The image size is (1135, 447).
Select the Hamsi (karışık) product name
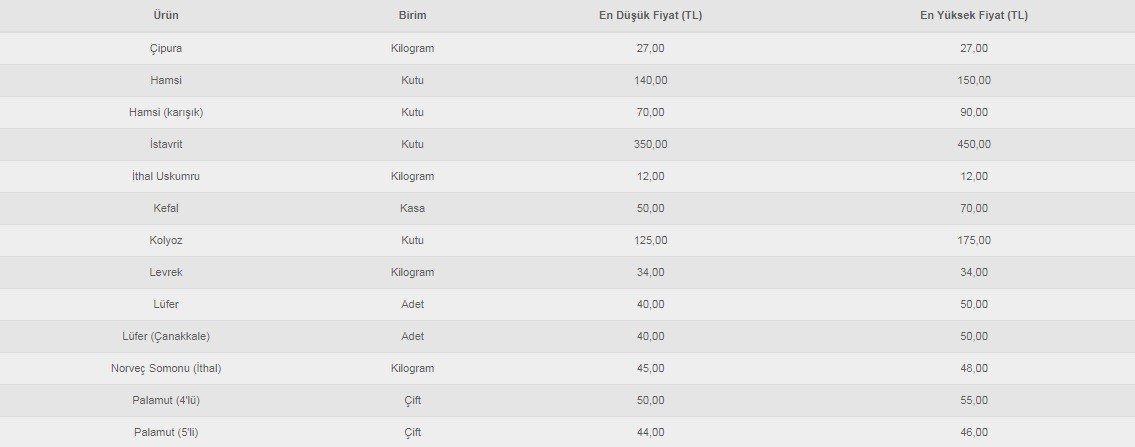pos(166,112)
